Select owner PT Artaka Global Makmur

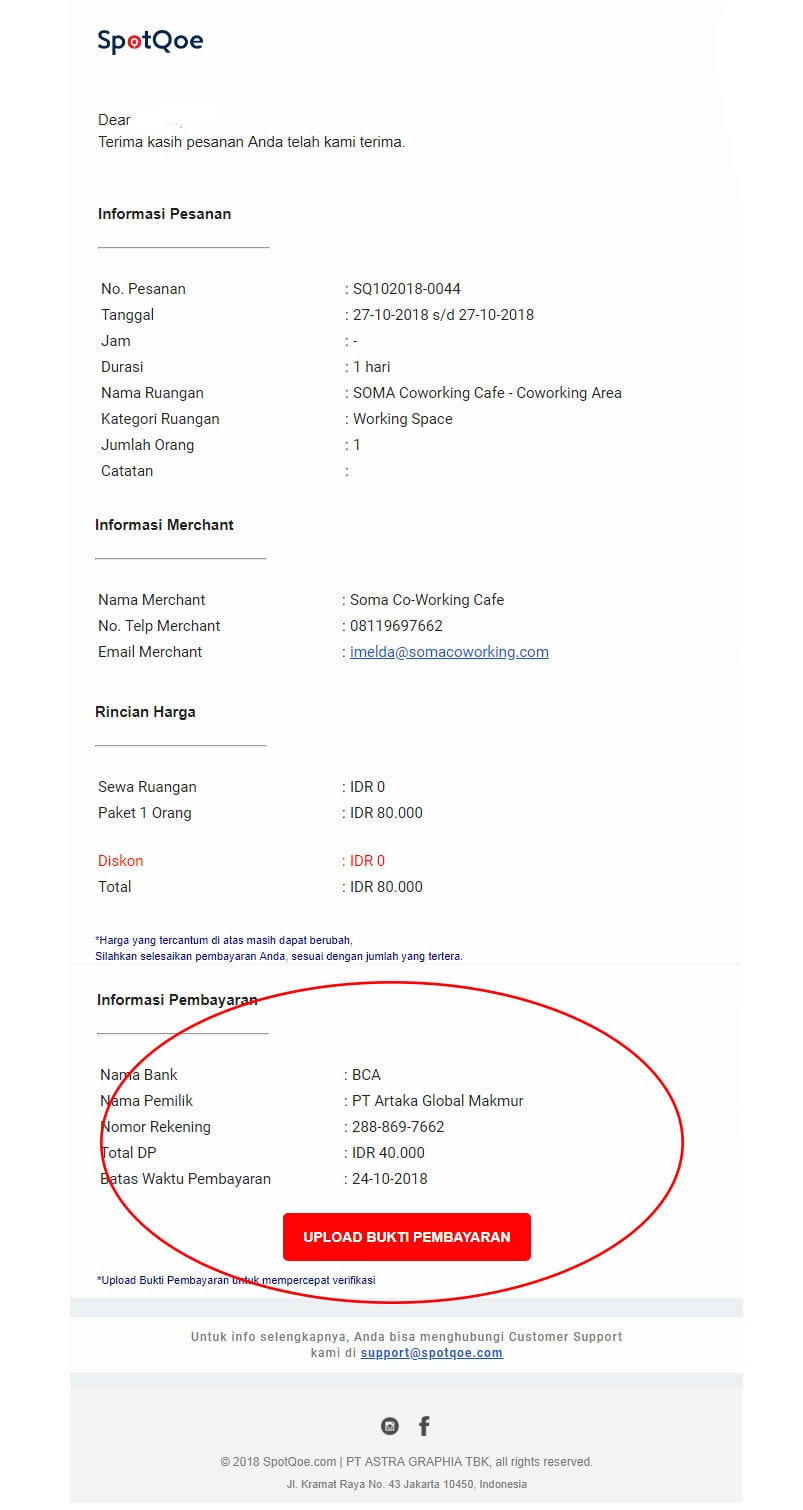(x=438, y=1101)
